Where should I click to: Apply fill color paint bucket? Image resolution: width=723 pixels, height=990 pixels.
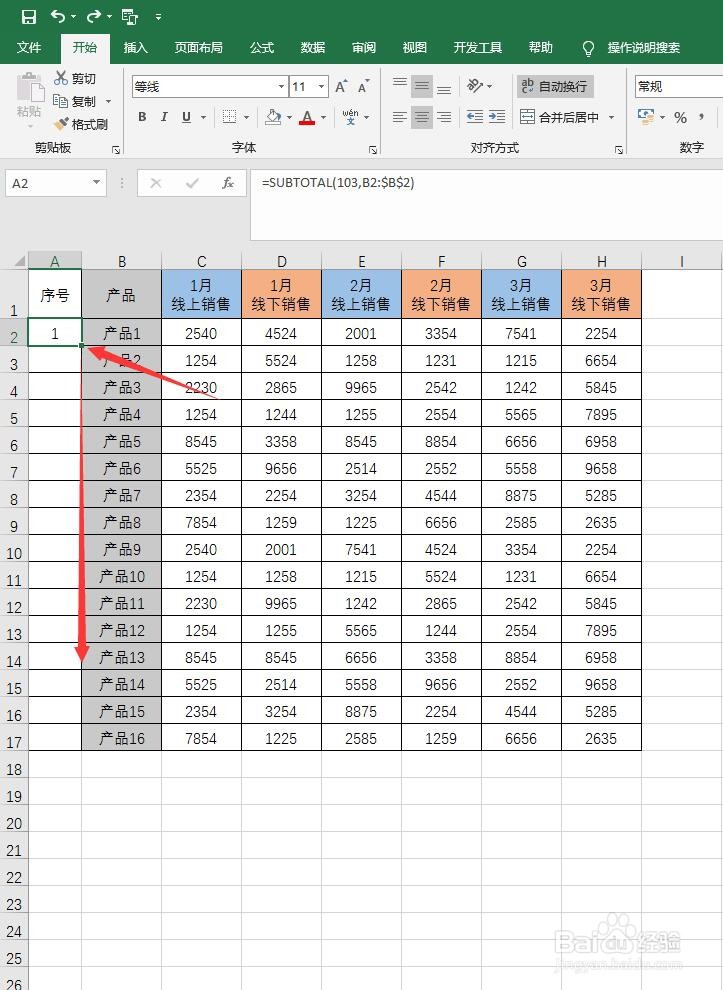(273, 117)
